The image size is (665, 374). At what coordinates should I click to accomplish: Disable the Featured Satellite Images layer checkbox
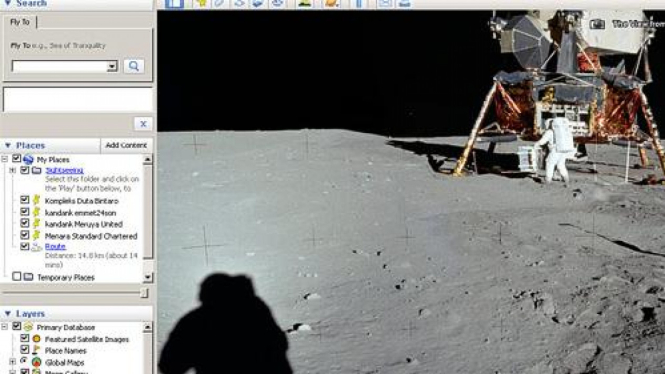pyautogui.click(x=25, y=338)
